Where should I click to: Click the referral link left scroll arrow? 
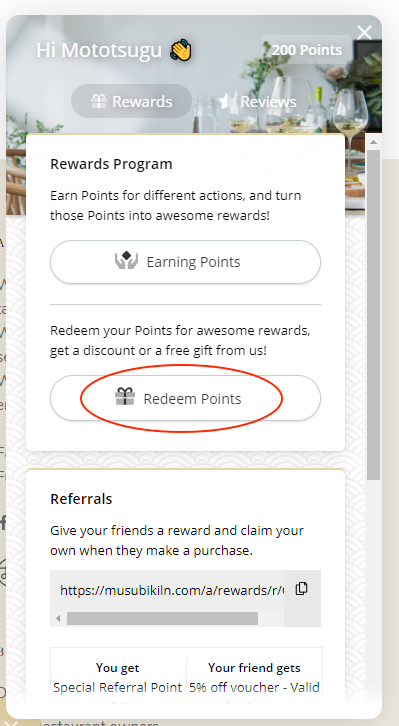[58, 619]
